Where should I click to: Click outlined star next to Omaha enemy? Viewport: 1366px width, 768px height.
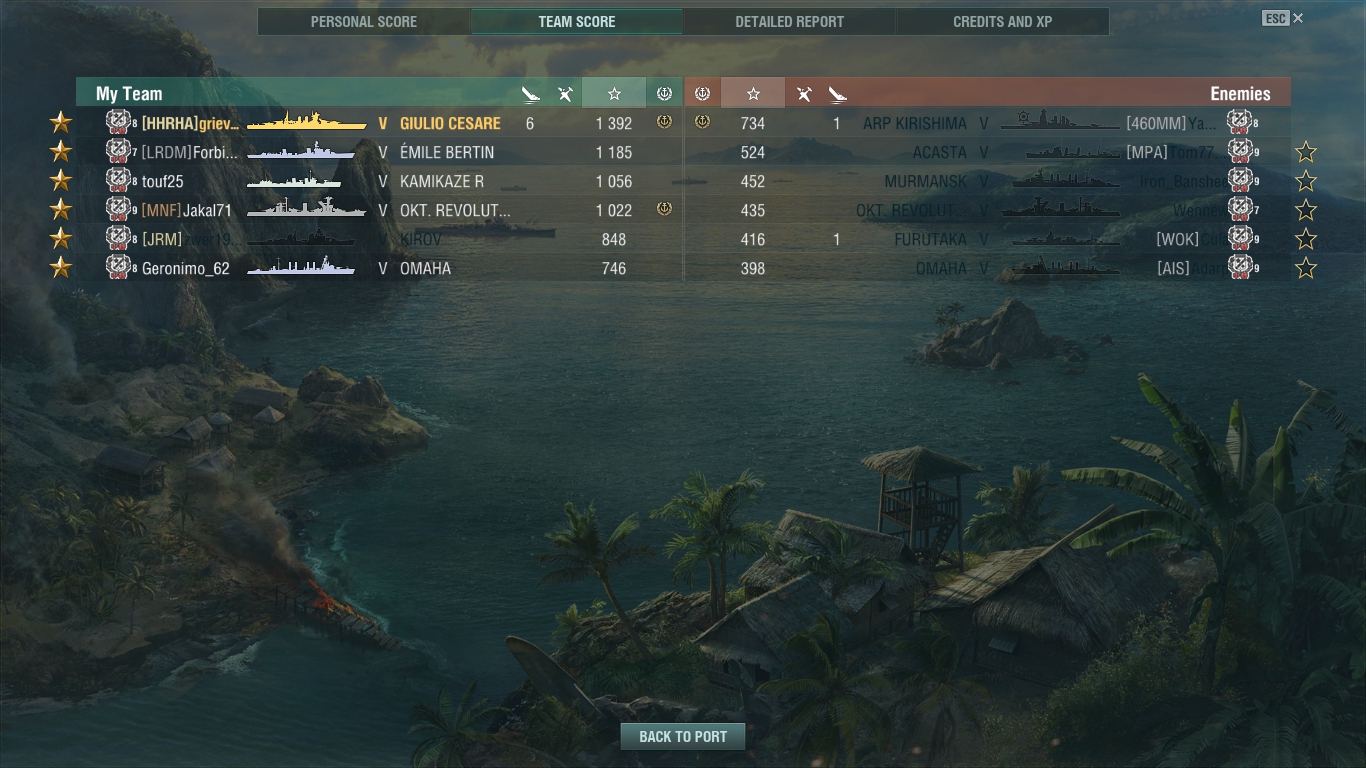click(x=1305, y=268)
